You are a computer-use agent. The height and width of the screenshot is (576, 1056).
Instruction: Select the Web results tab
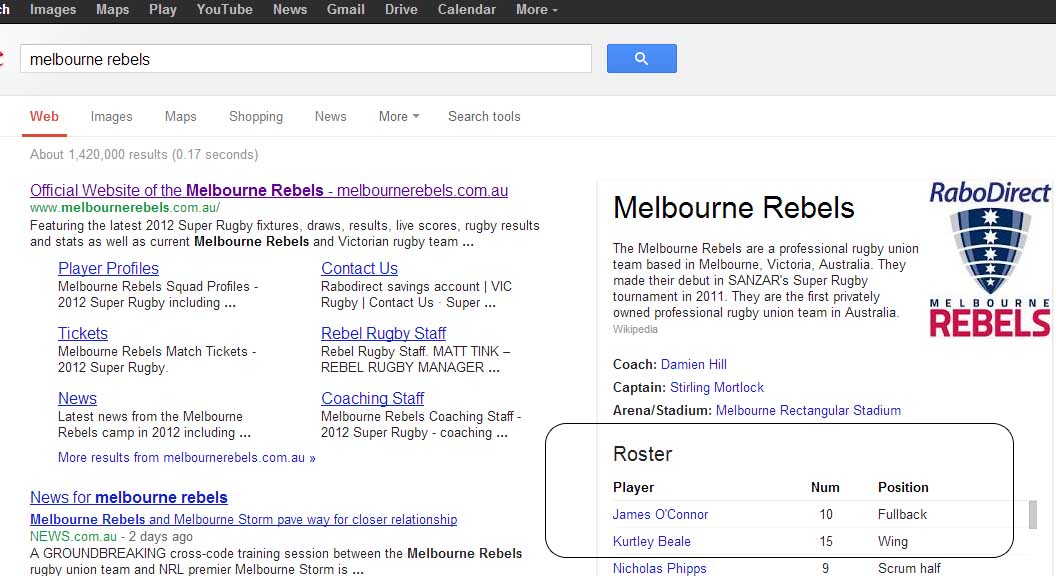(44, 117)
